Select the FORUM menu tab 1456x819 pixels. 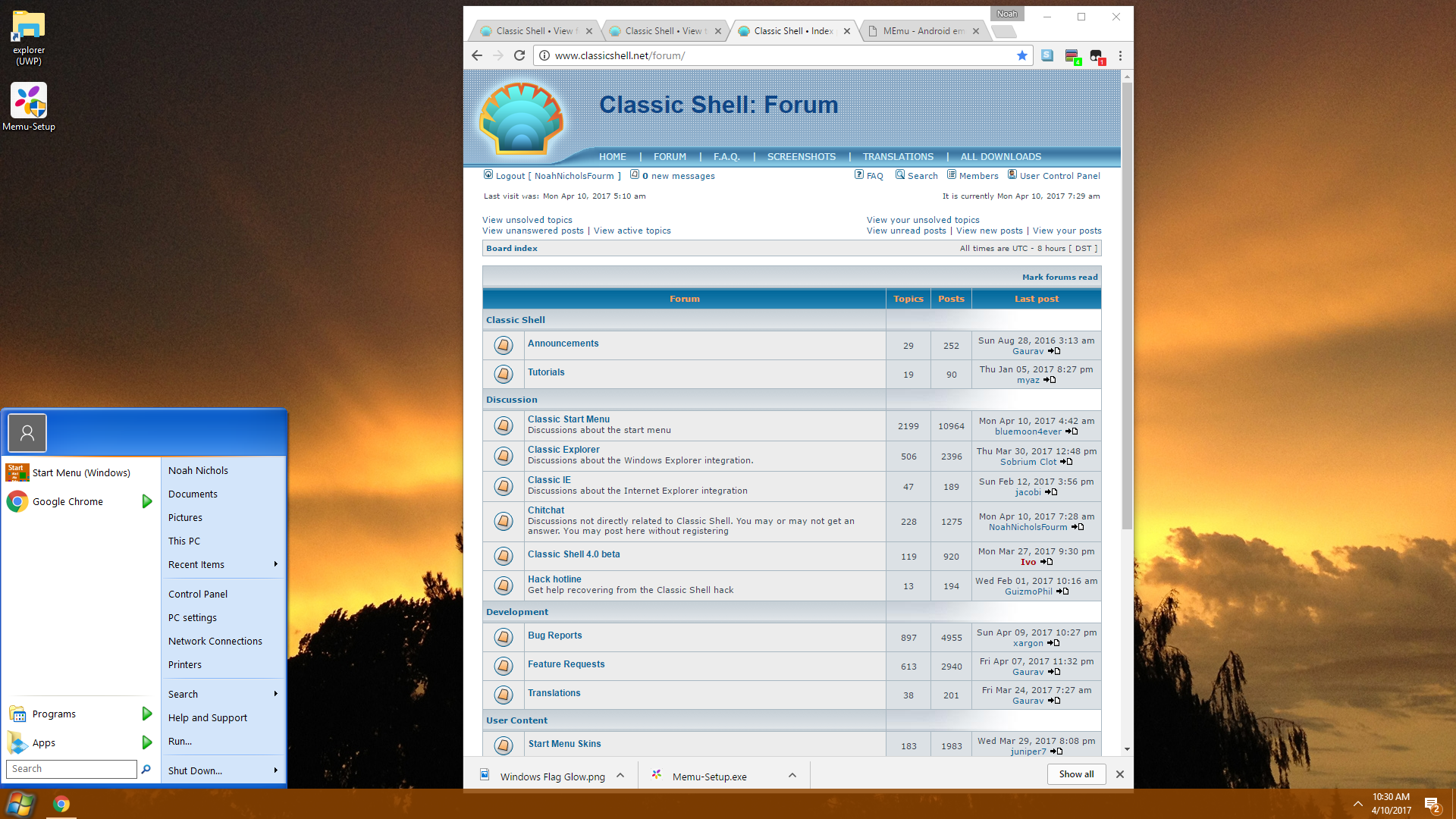669,156
